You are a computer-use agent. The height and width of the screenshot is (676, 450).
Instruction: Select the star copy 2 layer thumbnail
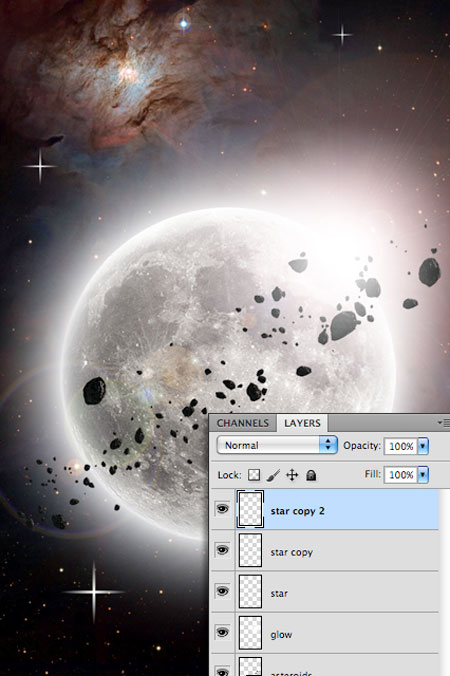click(250, 509)
